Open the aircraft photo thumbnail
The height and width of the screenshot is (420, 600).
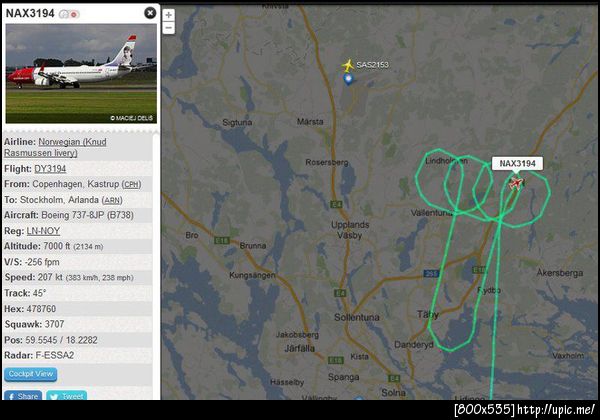[x=81, y=73]
